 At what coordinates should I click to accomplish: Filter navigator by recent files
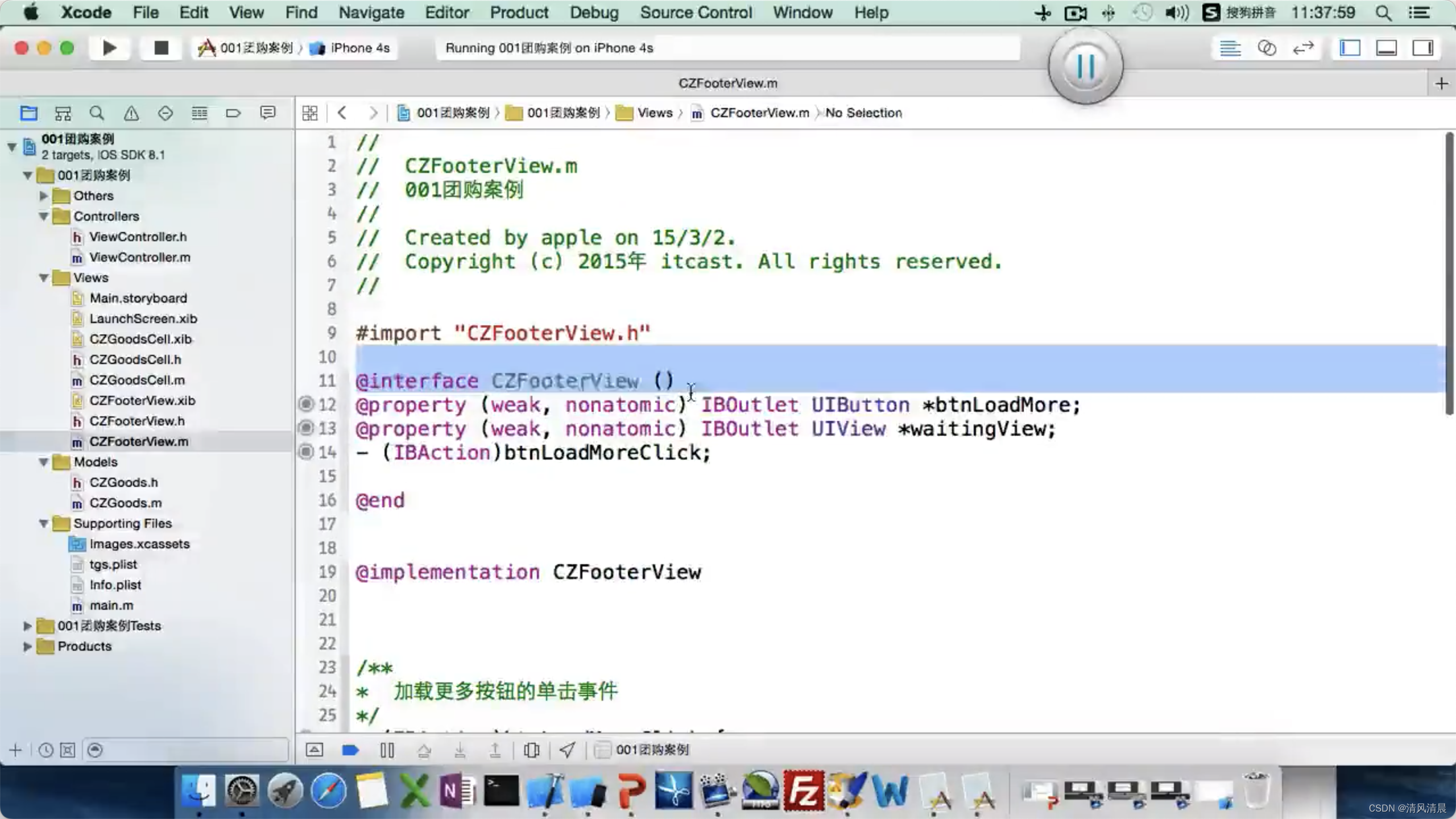pos(45,750)
